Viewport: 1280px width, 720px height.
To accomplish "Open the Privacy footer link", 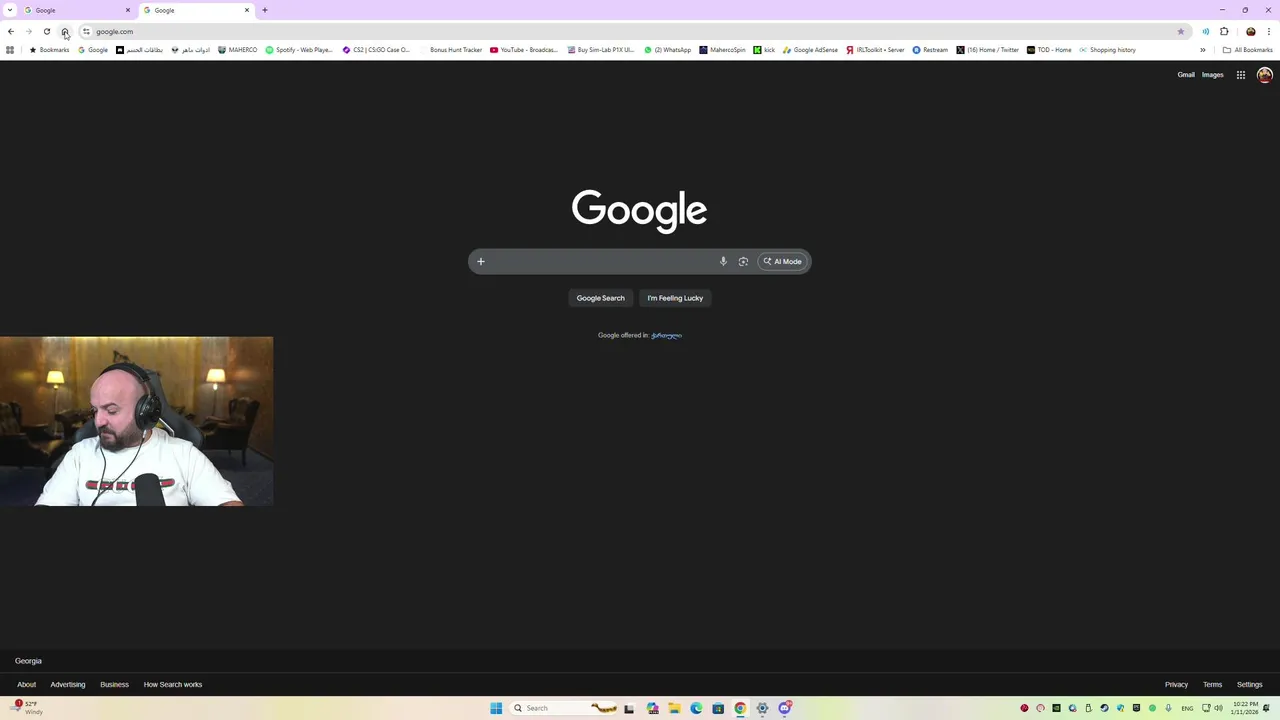I will (1176, 685).
